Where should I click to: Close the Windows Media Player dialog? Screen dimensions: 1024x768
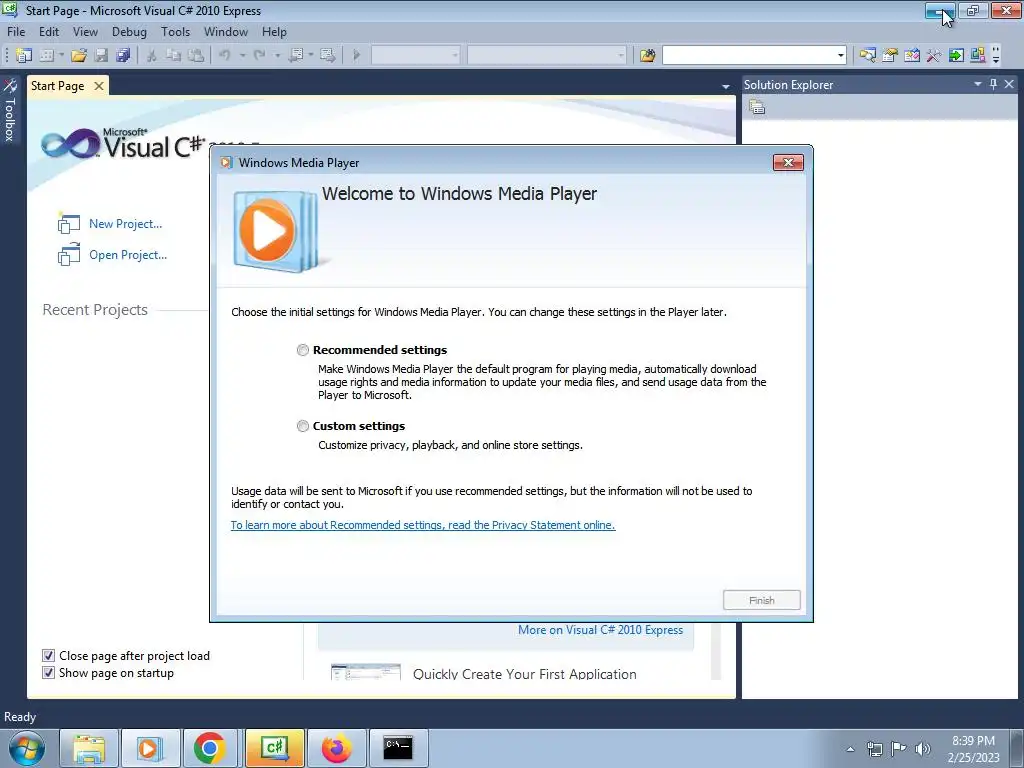788,163
